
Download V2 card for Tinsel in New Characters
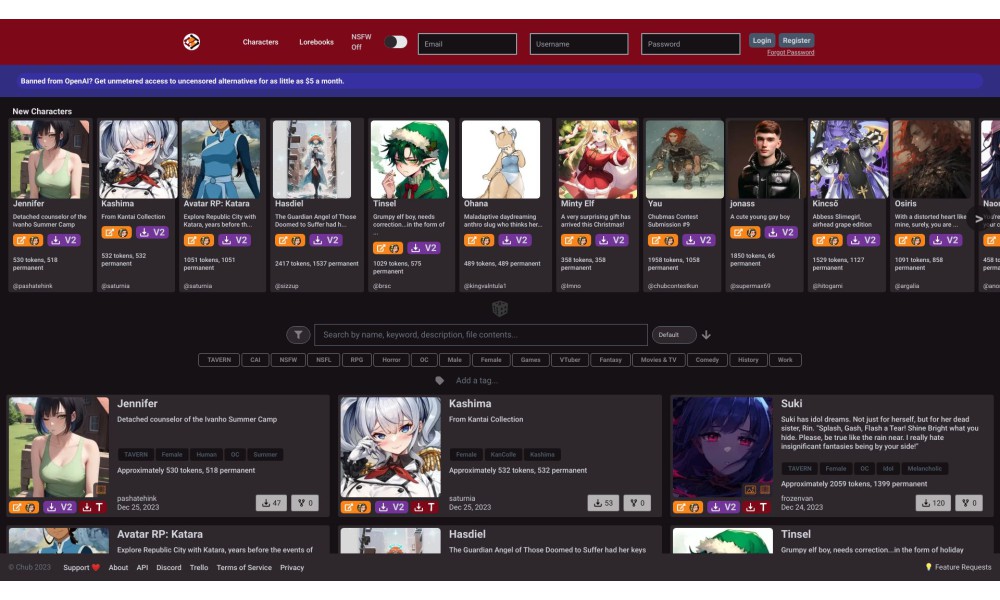coord(424,248)
